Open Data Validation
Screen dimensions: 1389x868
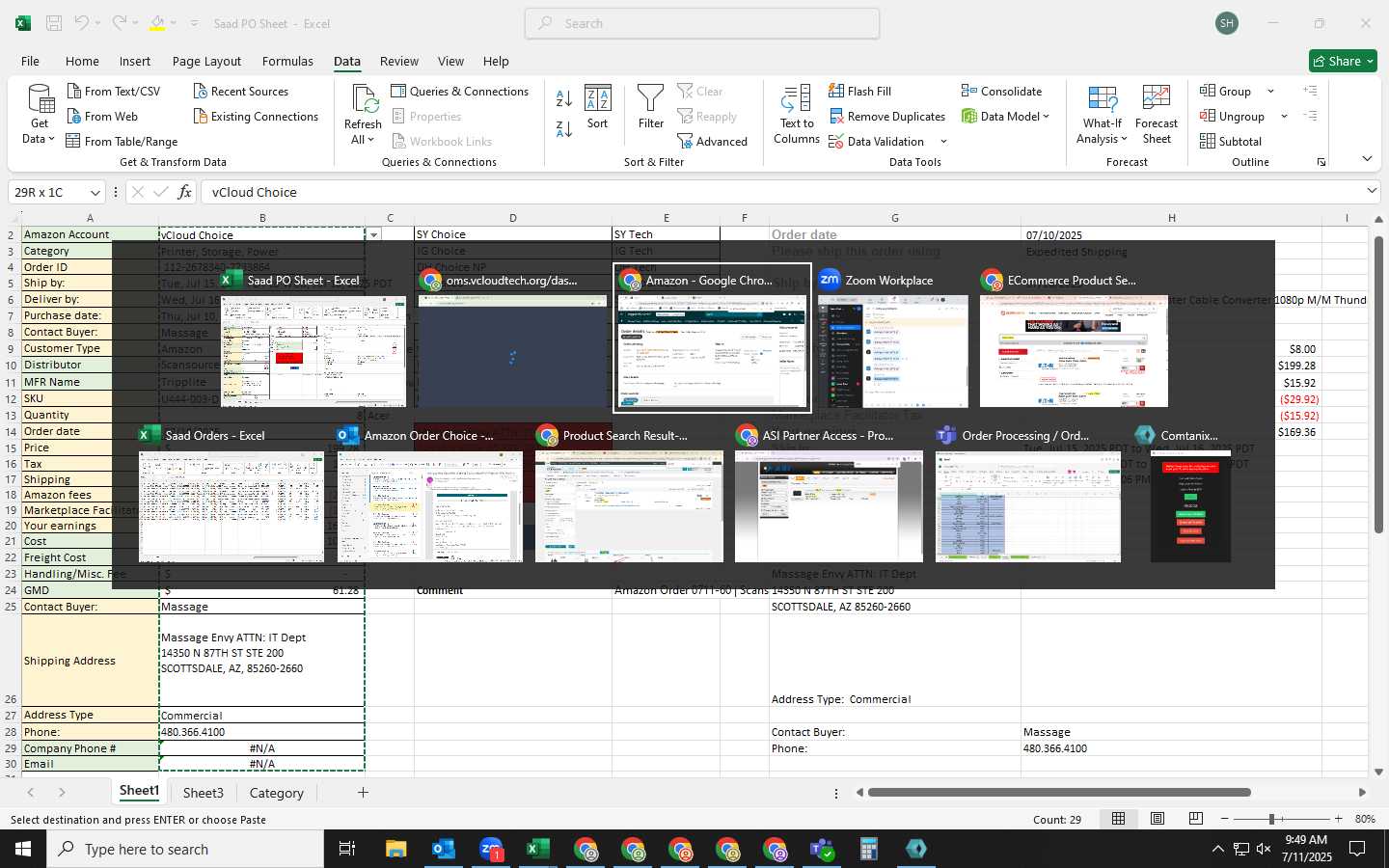[877, 141]
